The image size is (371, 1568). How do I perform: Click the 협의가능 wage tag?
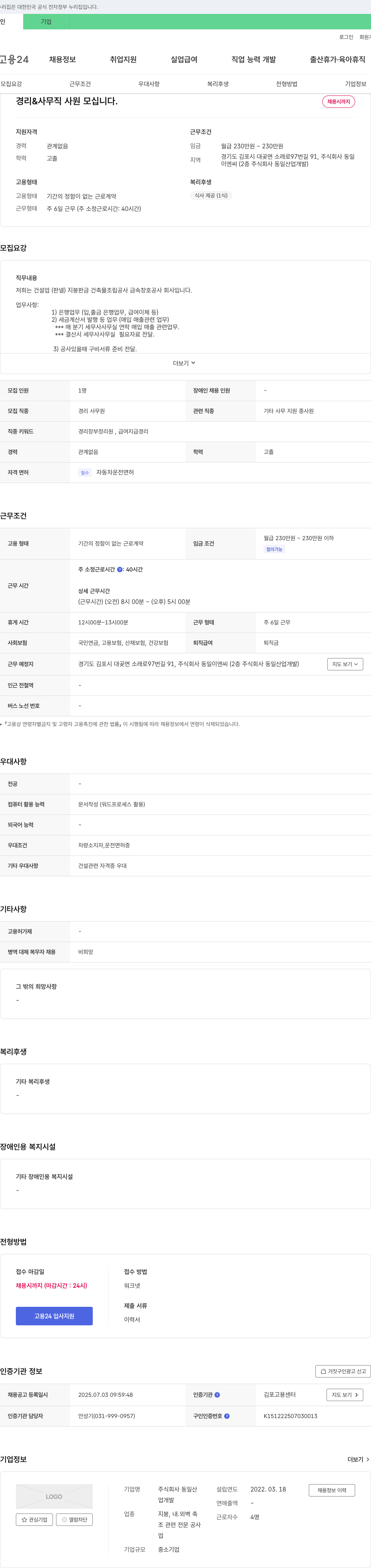[x=274, y=549]
